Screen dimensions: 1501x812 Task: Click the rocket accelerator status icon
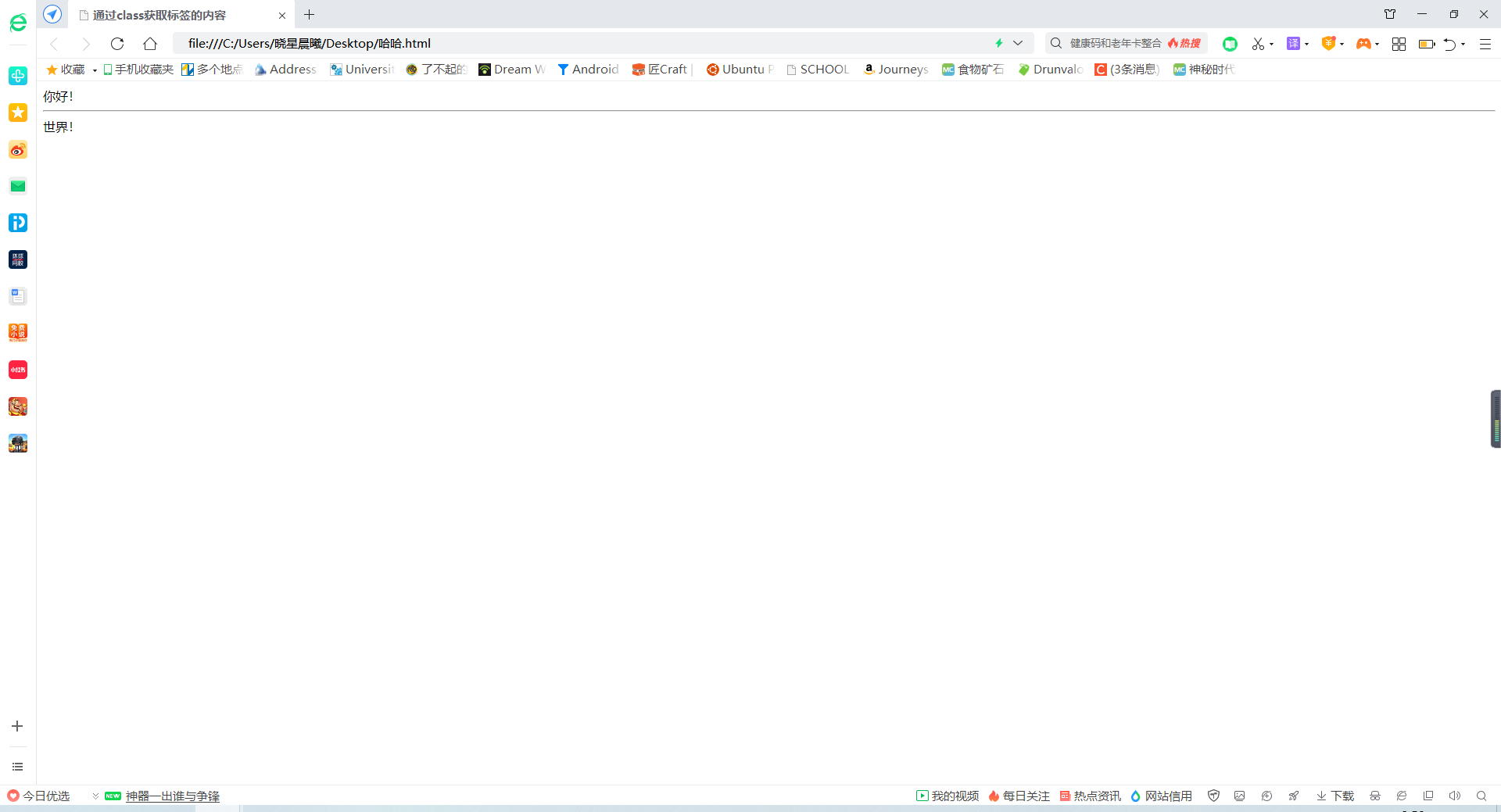pos(1294,796)
